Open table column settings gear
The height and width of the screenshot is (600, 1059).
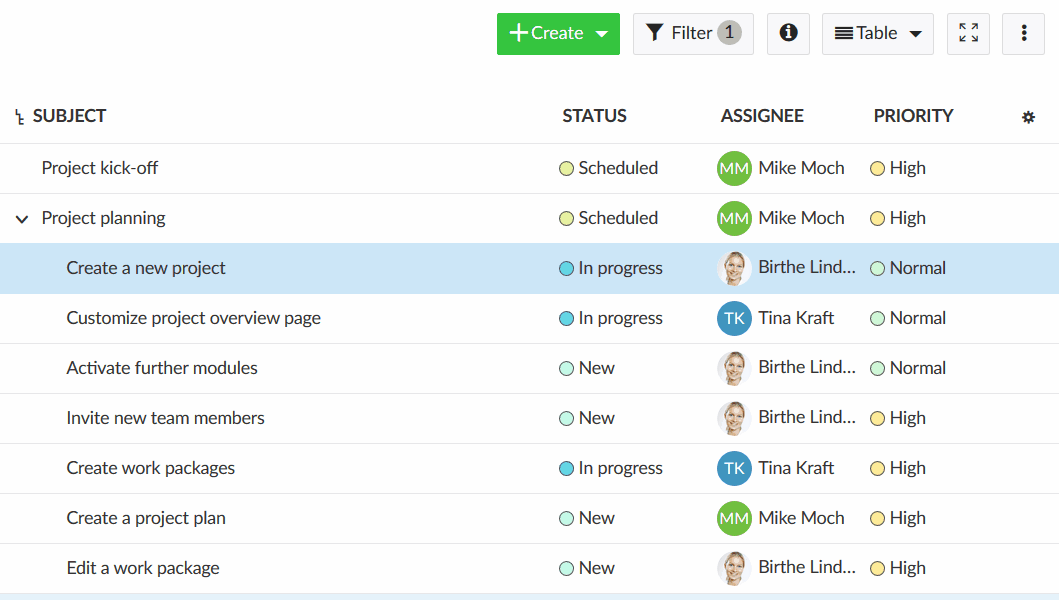point(1028,117)
